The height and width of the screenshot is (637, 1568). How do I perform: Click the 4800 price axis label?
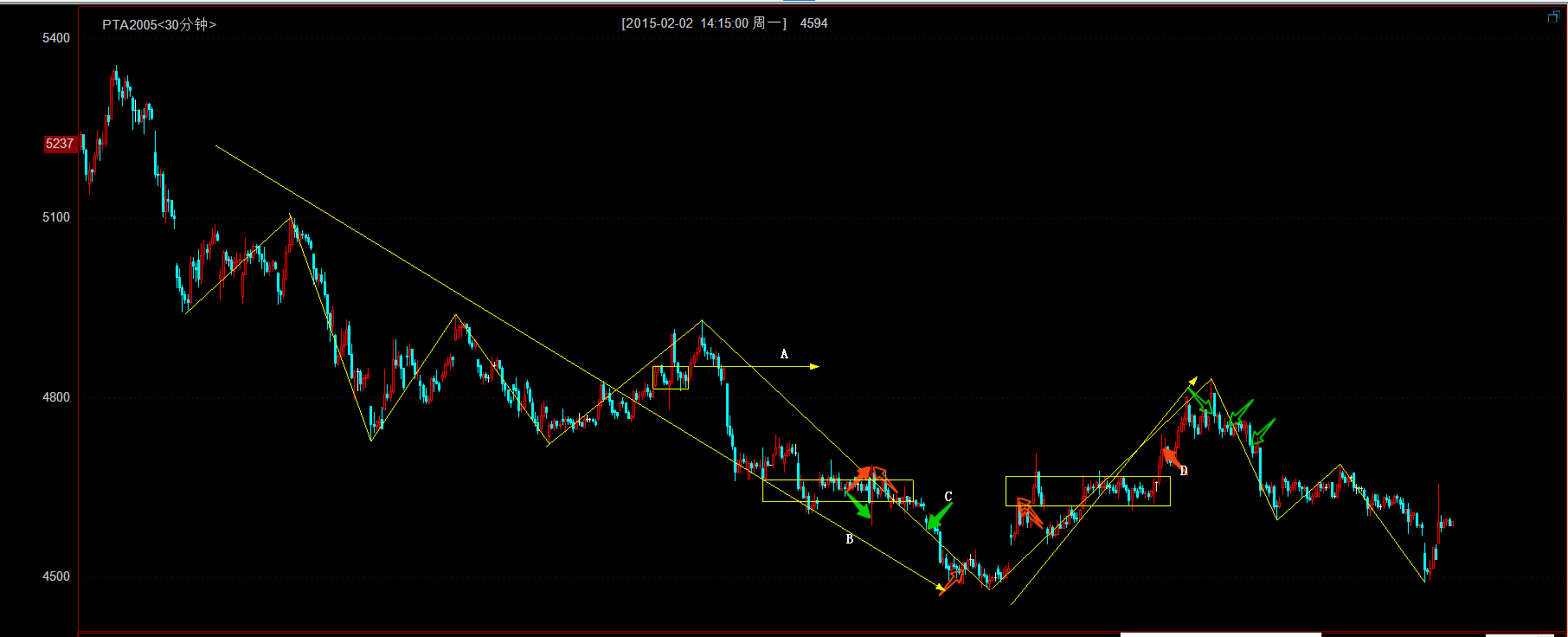tap(56, 397)
